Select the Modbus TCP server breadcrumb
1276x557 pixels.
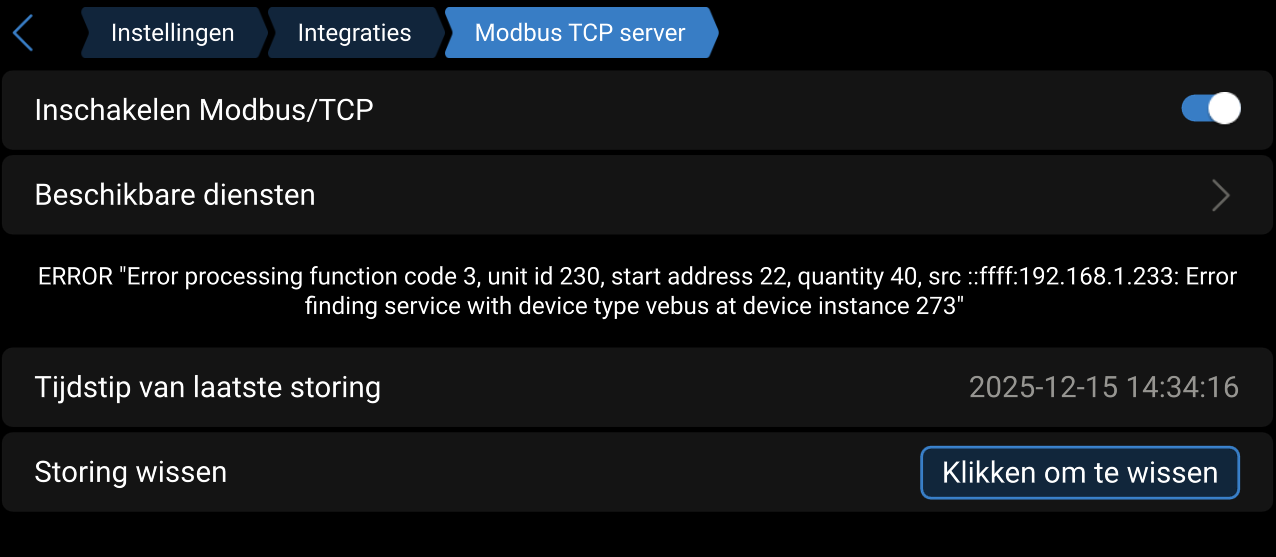pyautogui.click(x=580, y=33)
